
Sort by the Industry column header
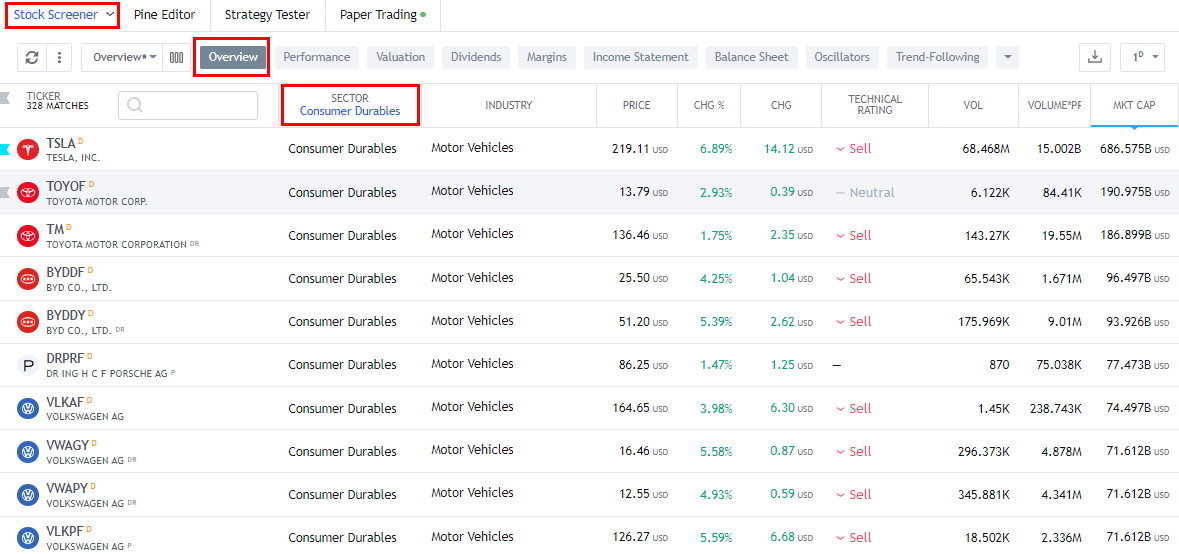click(508, 105)
